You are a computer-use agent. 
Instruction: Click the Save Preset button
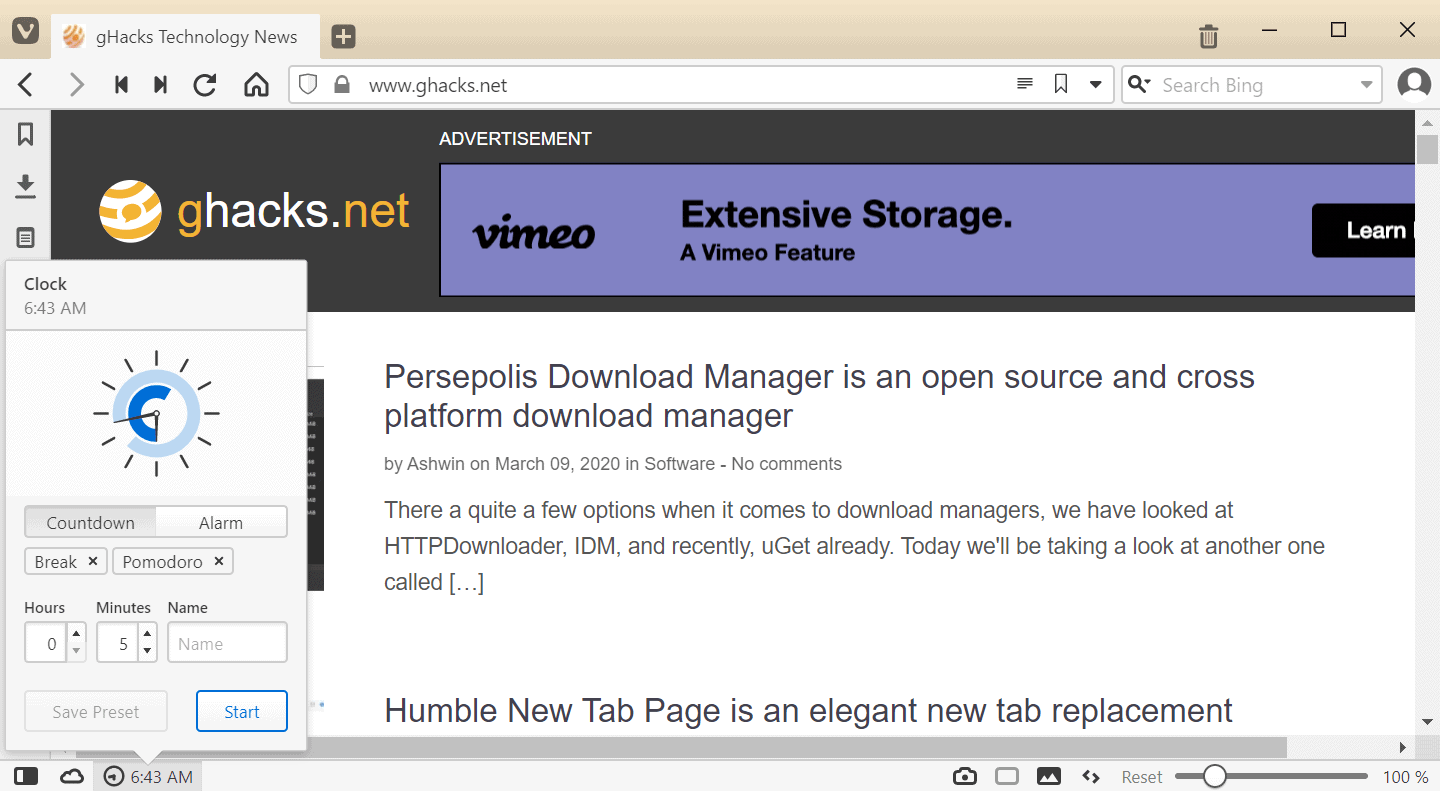point(96,711)
